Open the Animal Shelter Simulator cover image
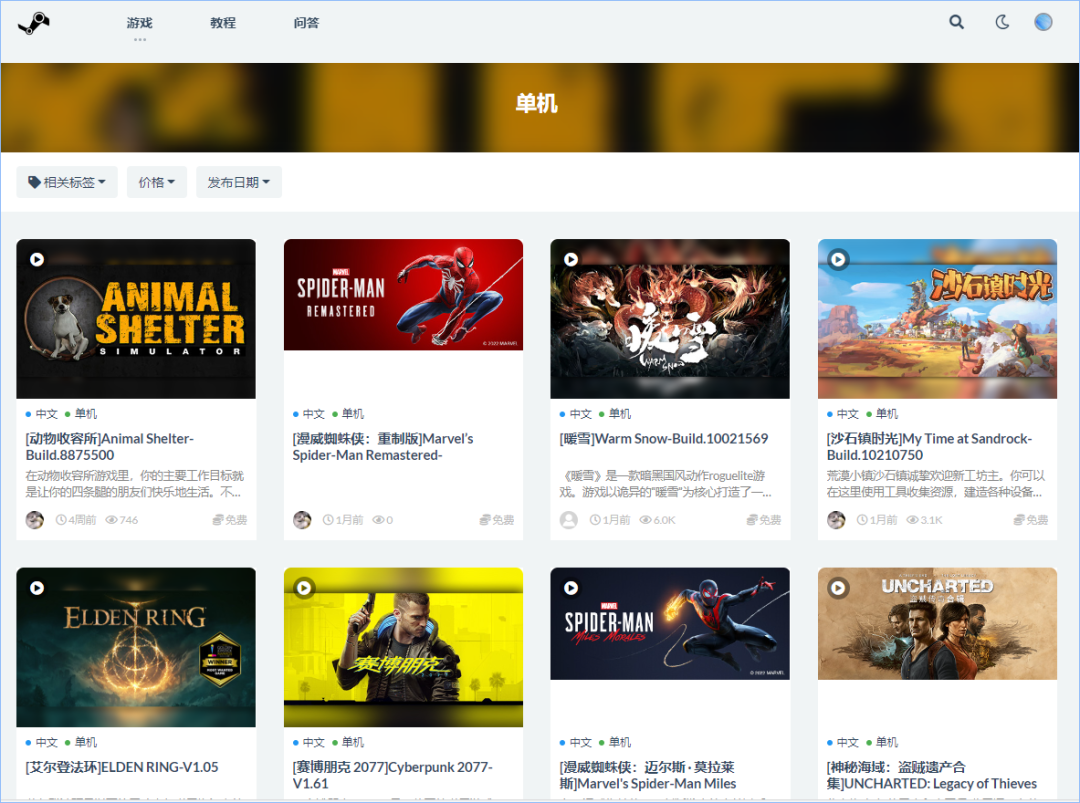This screenshot has height=803, width=1080. click(x=136, y=319)
